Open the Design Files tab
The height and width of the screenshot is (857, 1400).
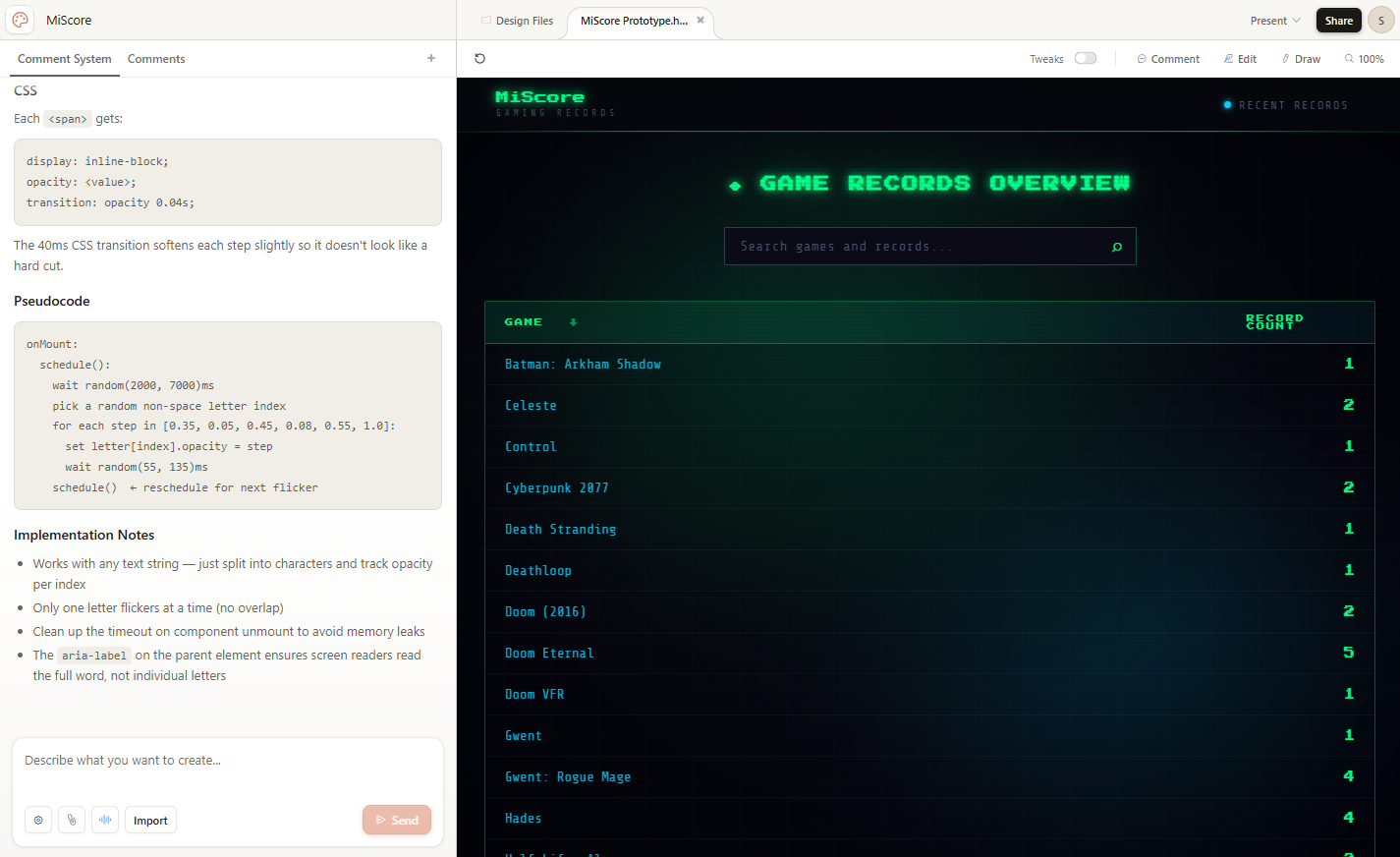click(x=517, y=21)
